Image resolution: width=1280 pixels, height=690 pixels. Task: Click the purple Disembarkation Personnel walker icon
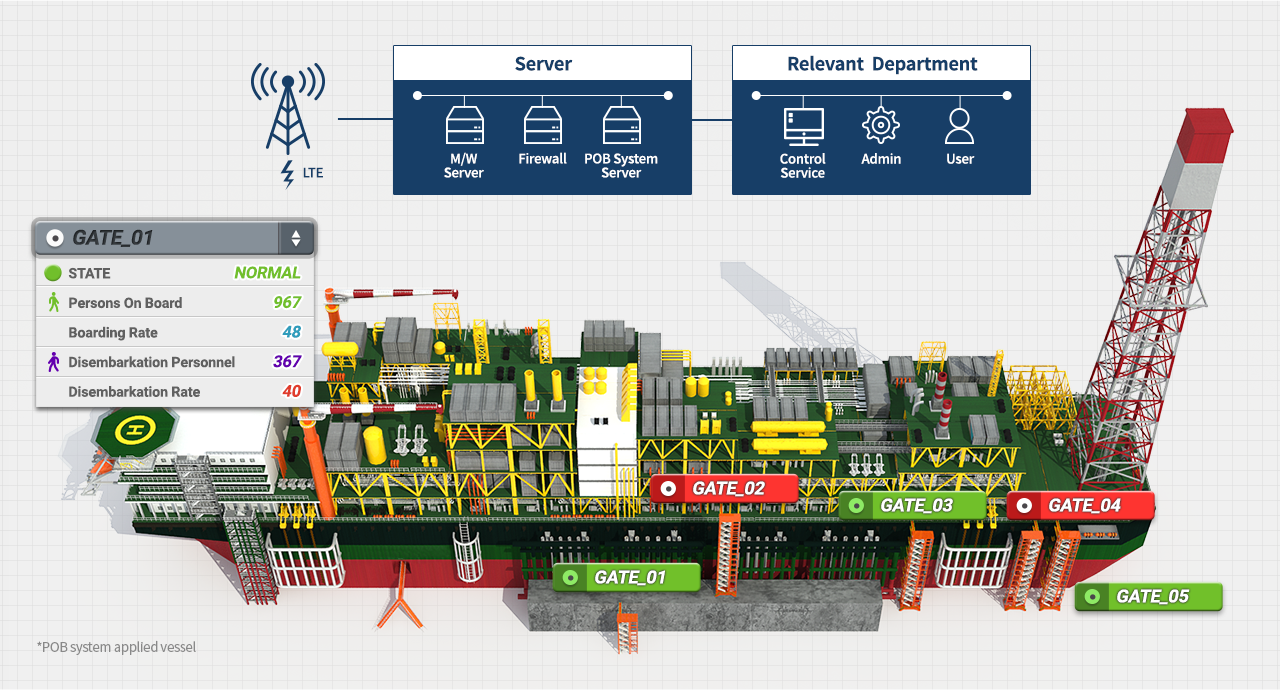tap(54, 362)
